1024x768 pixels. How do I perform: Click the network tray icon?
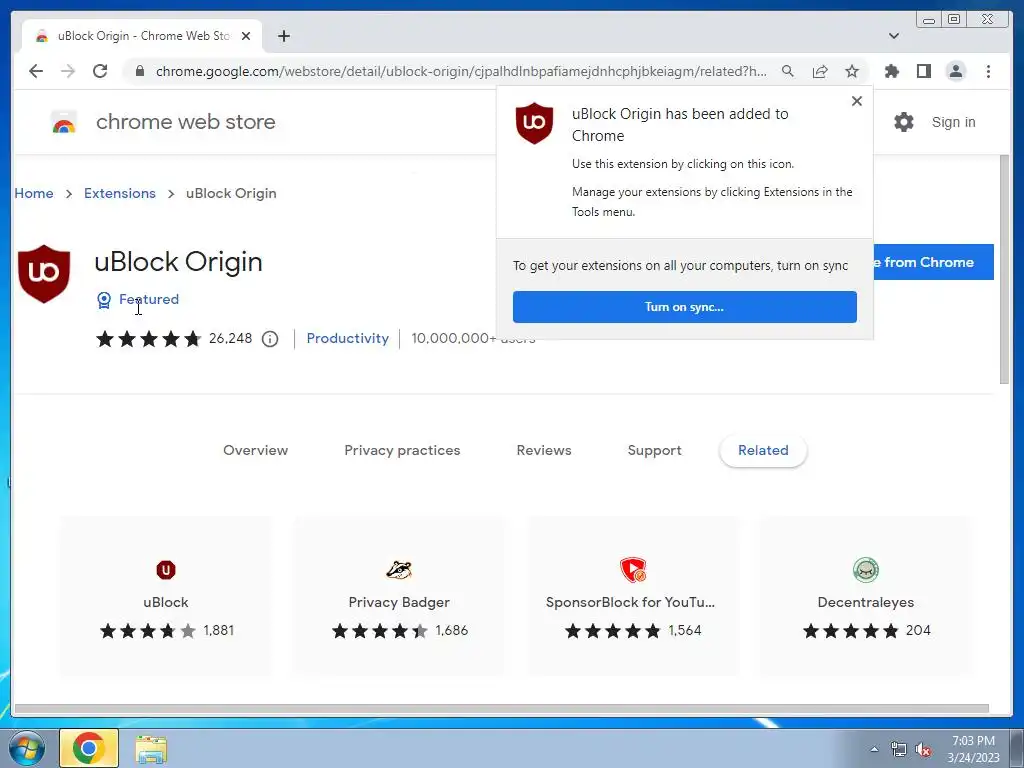(899, 750)
